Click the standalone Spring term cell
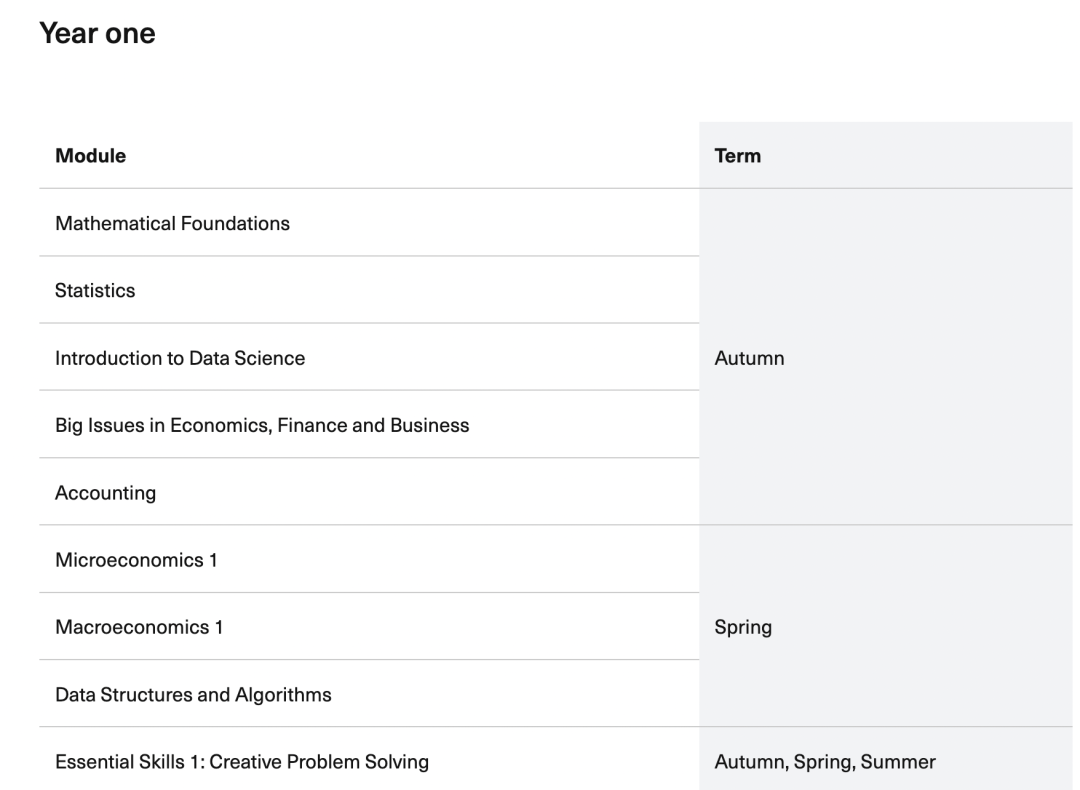Screen dimensions: 1080x790 pyautogui.click(x=743, y=628)
